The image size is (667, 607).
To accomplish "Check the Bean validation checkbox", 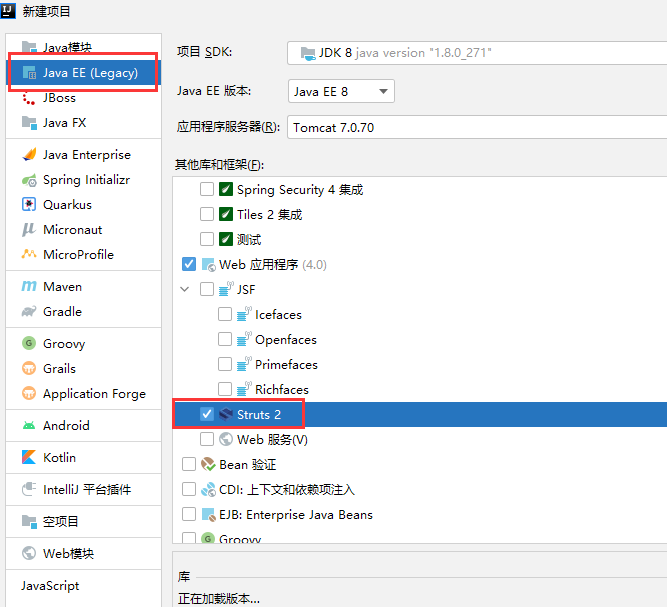I will [189, 464].
